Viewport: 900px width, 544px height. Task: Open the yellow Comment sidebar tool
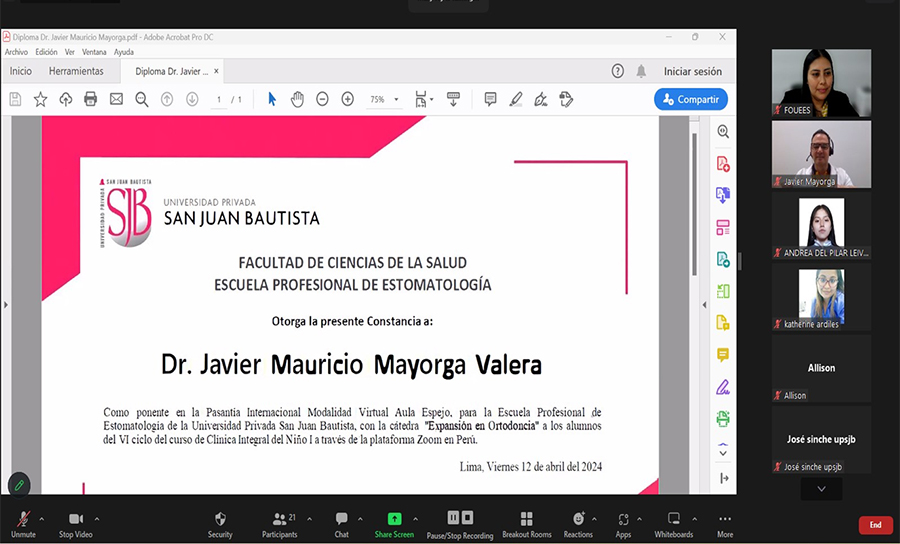point(723,355)
